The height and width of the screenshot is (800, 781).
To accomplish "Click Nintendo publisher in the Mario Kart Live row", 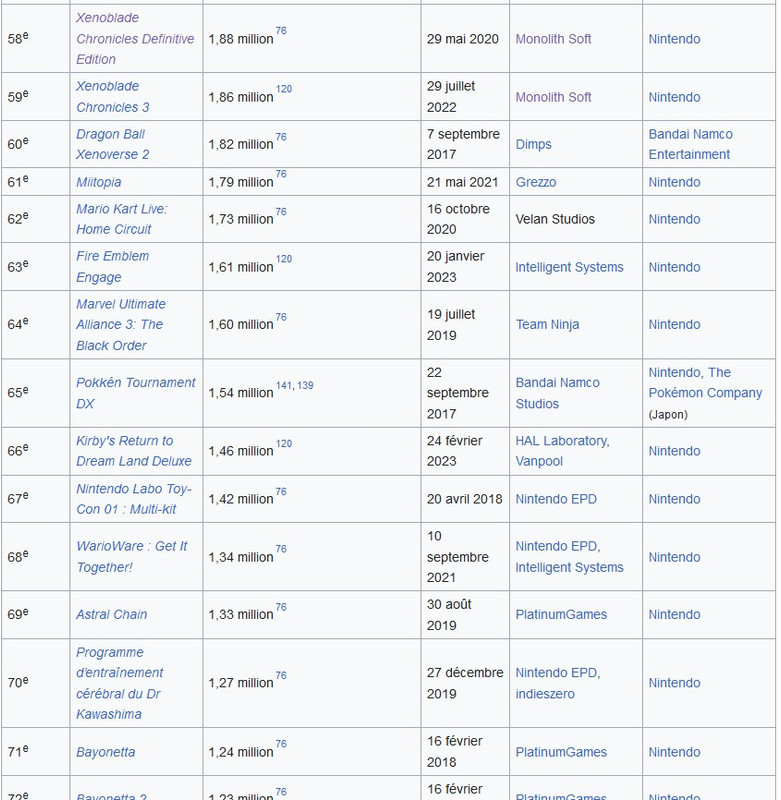I will pos(674,219).
